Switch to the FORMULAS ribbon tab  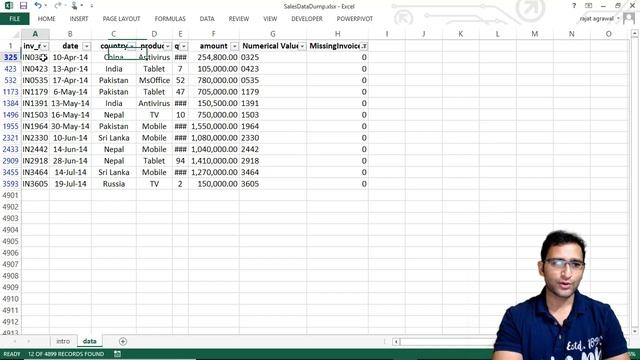click(170, 19)
